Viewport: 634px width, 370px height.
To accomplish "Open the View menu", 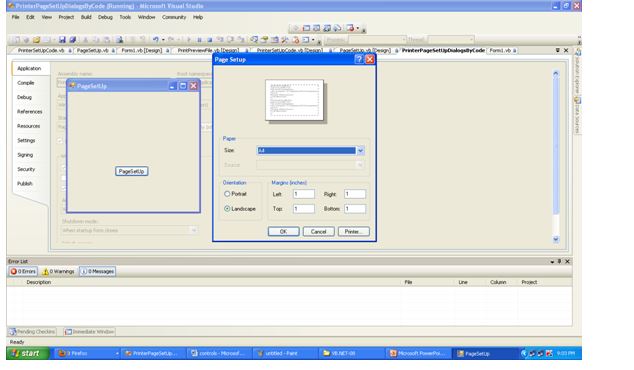I will click(47, 17).
